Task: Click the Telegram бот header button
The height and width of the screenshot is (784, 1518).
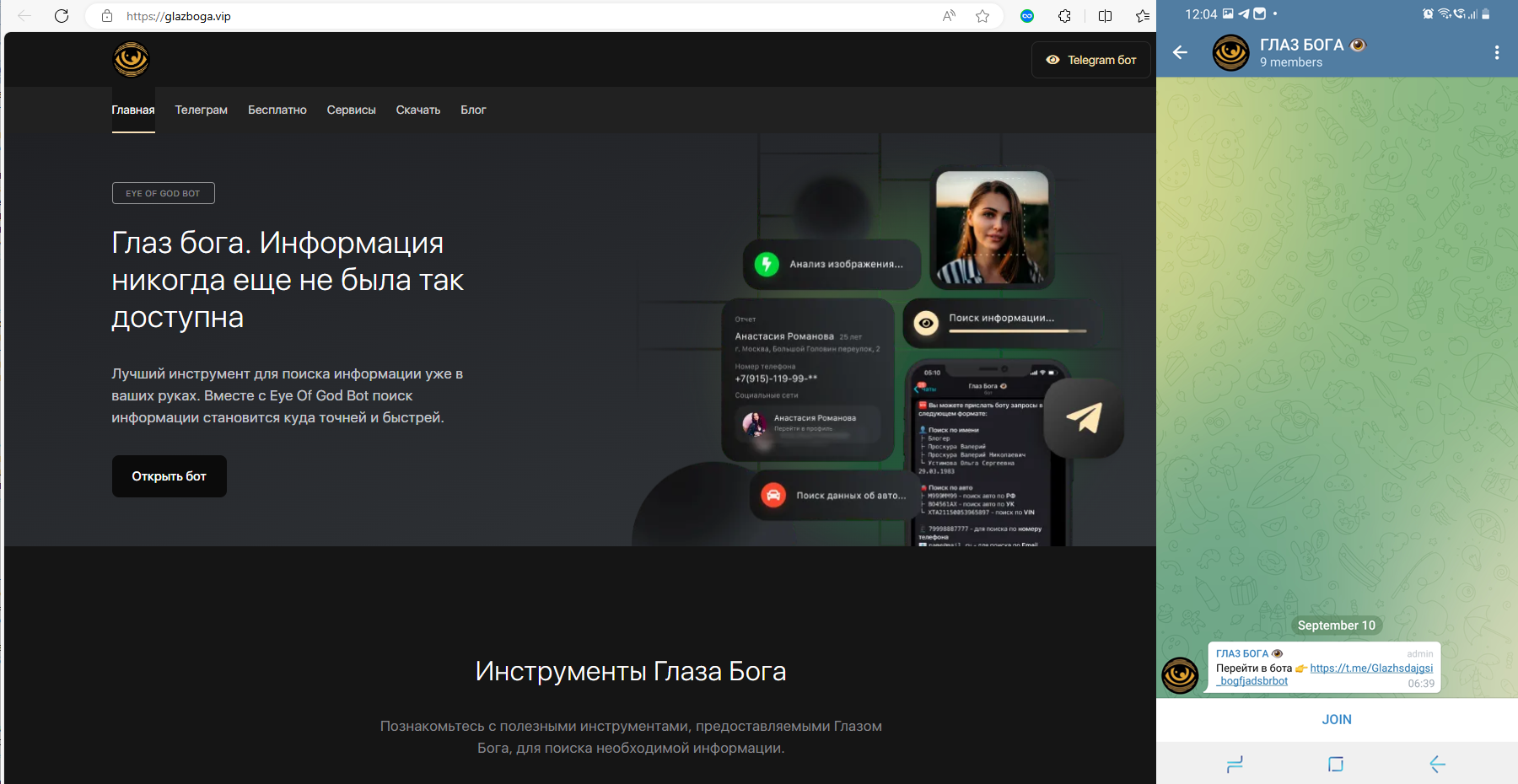Action: (1091, 60)
